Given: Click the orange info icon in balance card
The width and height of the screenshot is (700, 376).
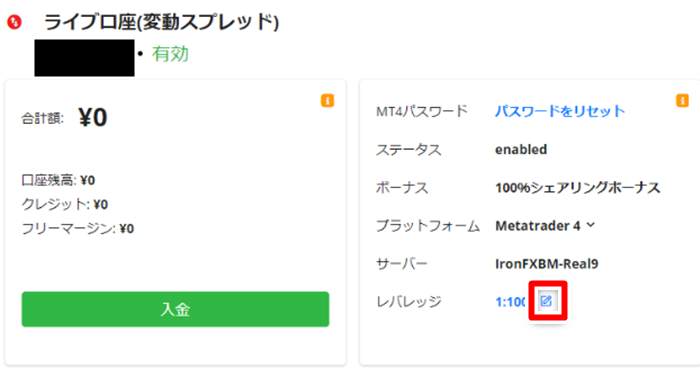Looking at the screenshot, I should coord(327,100).
